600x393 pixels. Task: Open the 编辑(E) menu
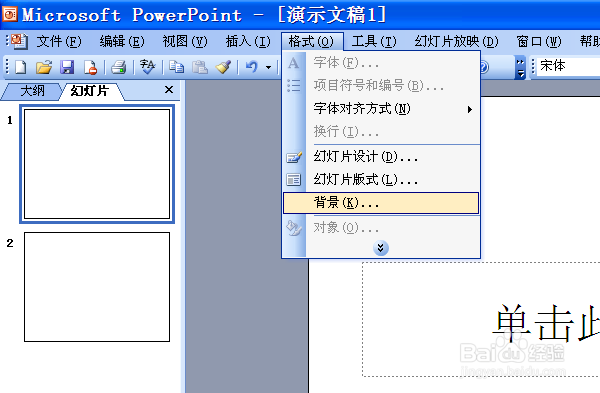(x=122, y=41)
